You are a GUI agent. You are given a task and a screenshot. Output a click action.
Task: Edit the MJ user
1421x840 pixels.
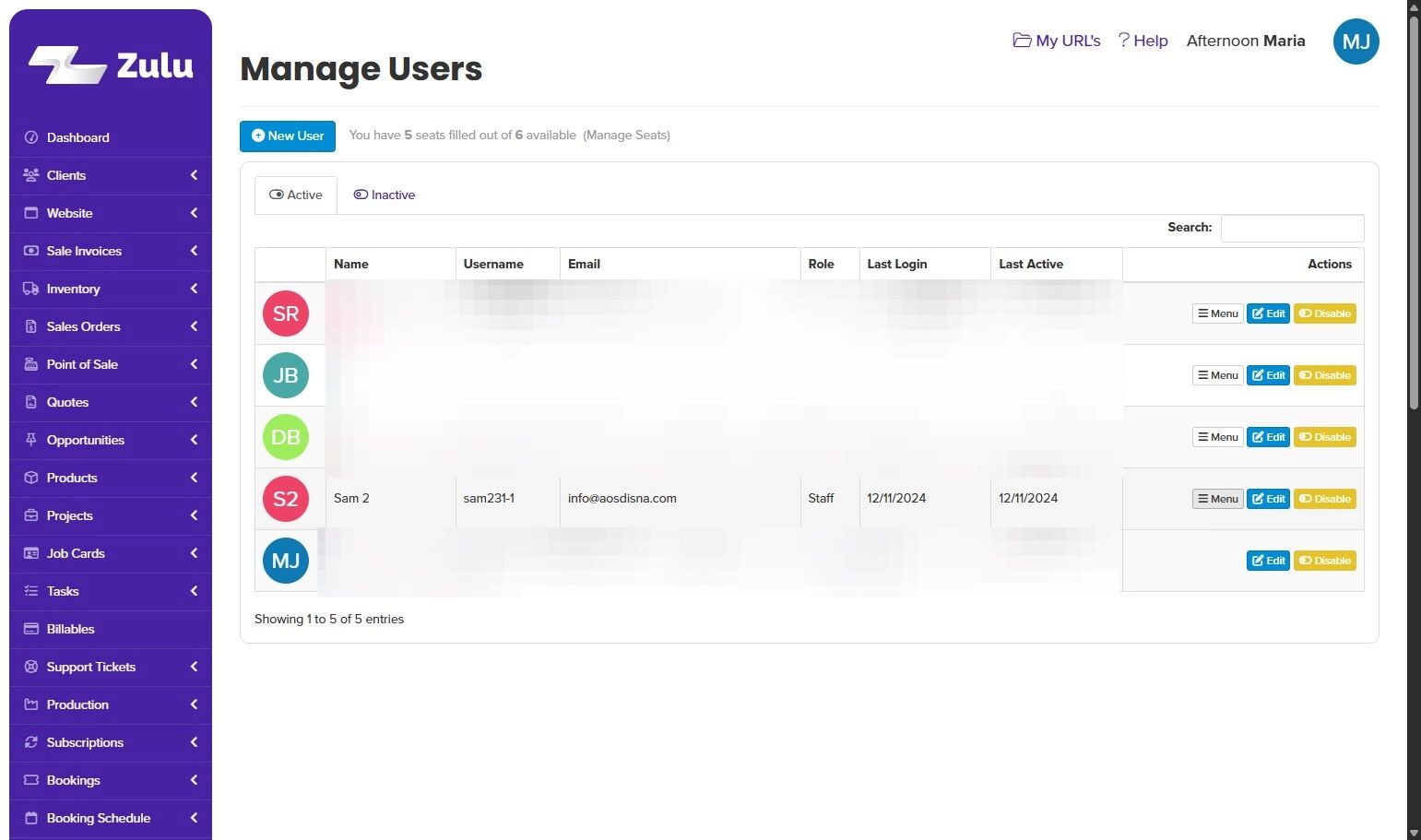click(x=1268, y=561)
